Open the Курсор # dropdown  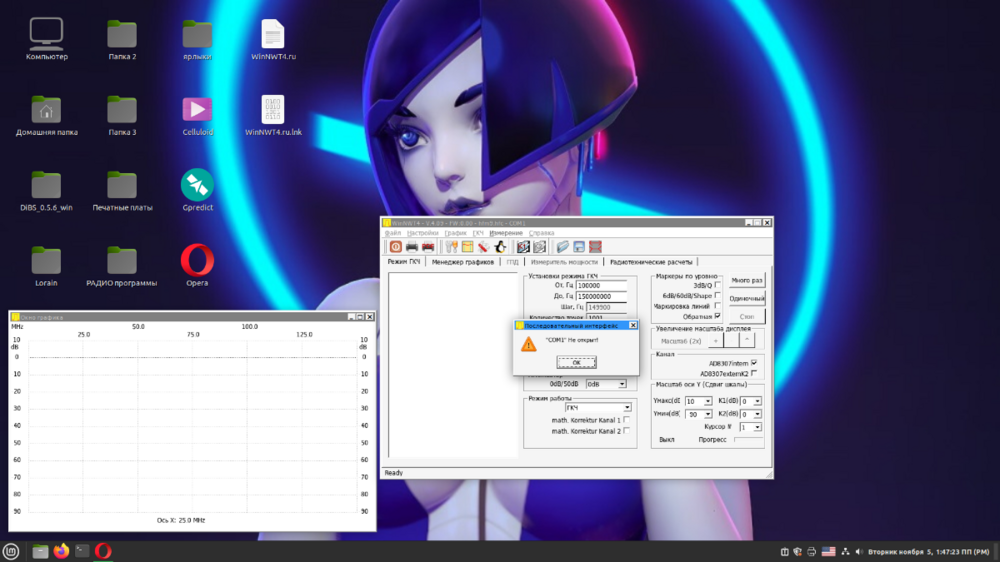click(751, 427)
